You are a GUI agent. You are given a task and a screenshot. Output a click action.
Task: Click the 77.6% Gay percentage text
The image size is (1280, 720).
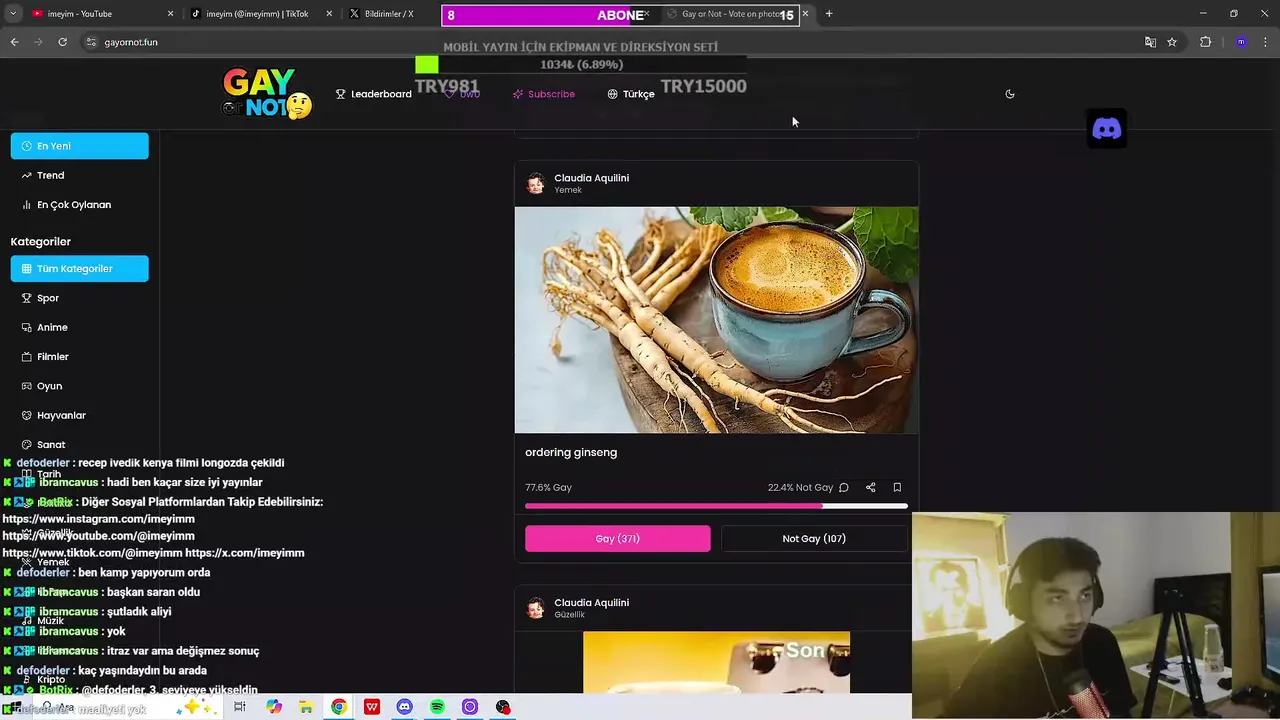click(548, 488)
